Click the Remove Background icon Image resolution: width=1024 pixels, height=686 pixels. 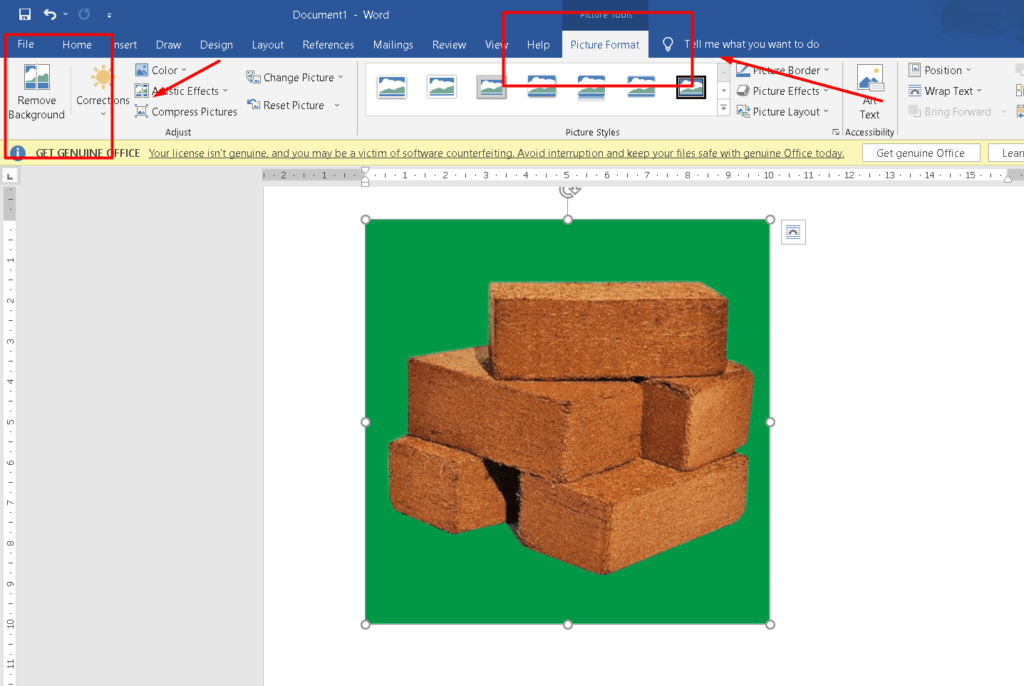(x=37, y=78)
